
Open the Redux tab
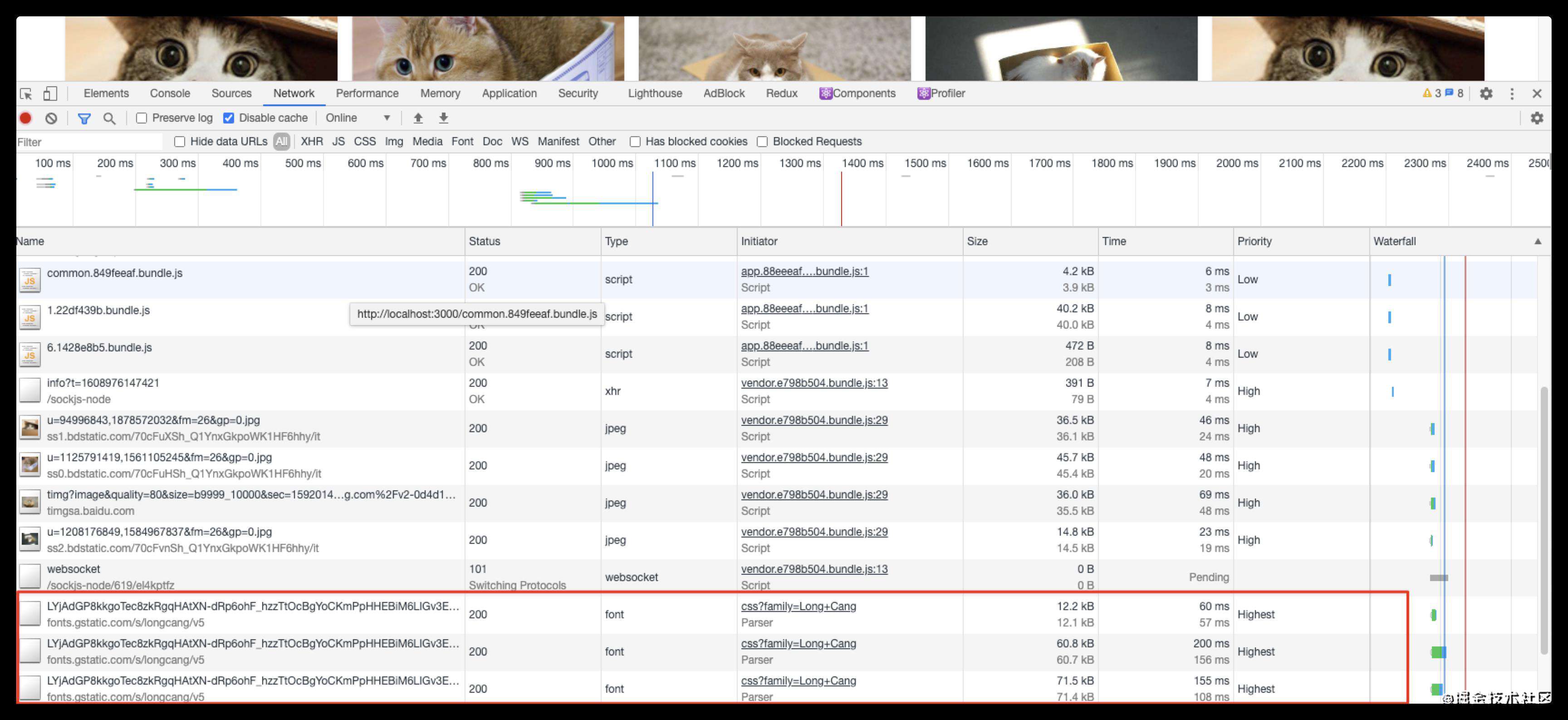(782, 93)
